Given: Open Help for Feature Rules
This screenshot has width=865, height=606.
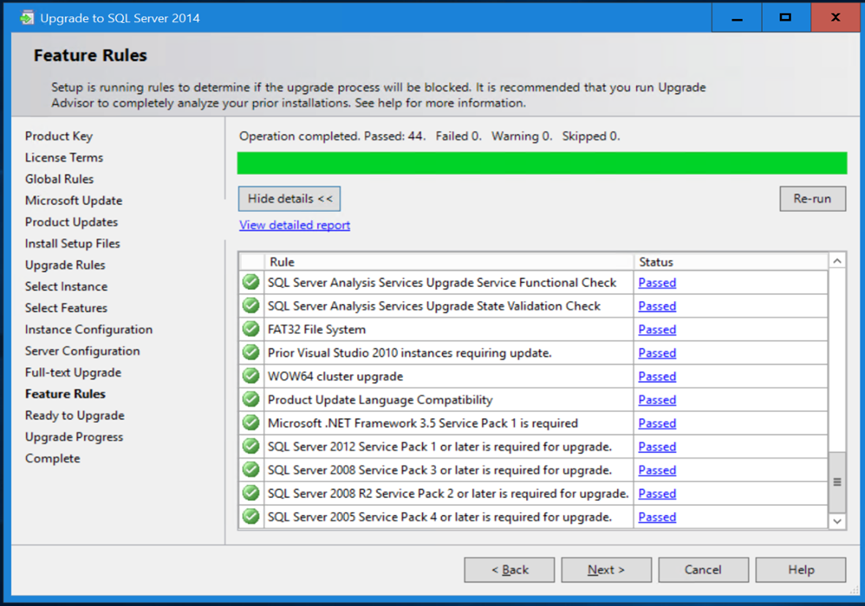Looking at the screenshot, I should coord(800,570).
